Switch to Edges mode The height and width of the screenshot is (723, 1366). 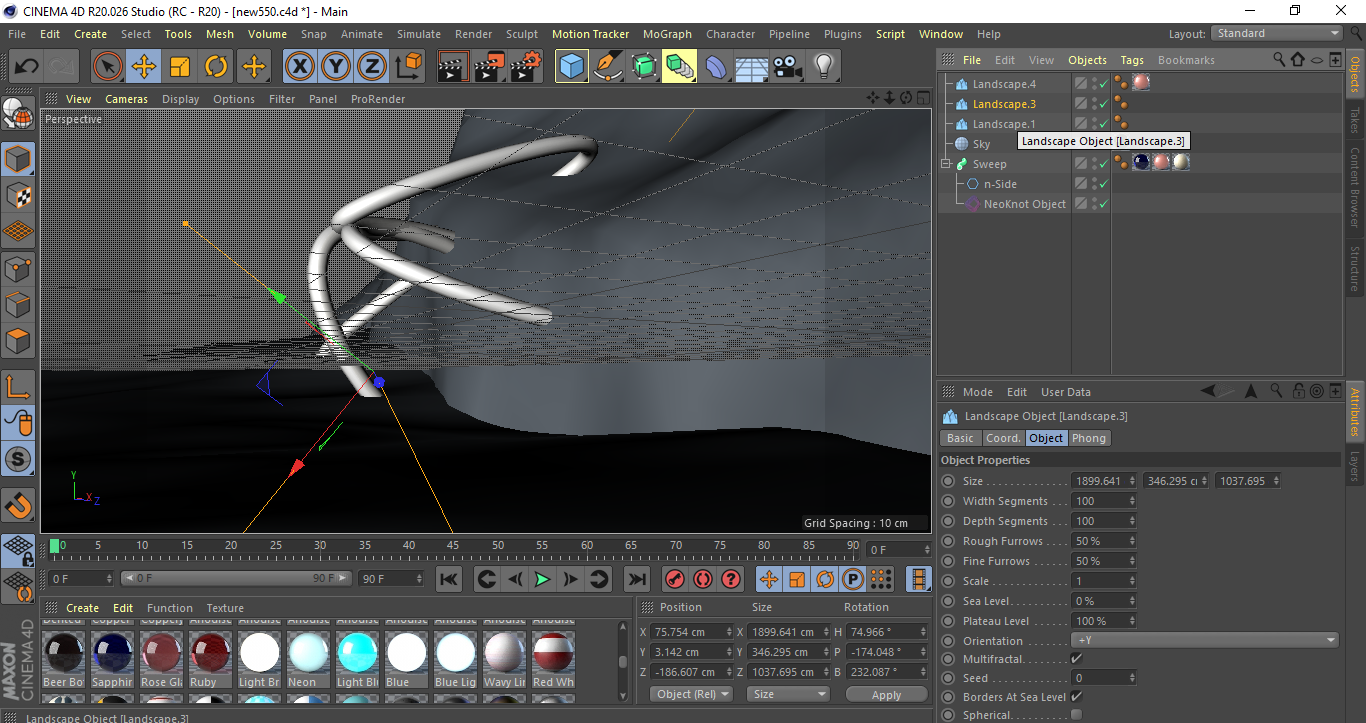18,304
